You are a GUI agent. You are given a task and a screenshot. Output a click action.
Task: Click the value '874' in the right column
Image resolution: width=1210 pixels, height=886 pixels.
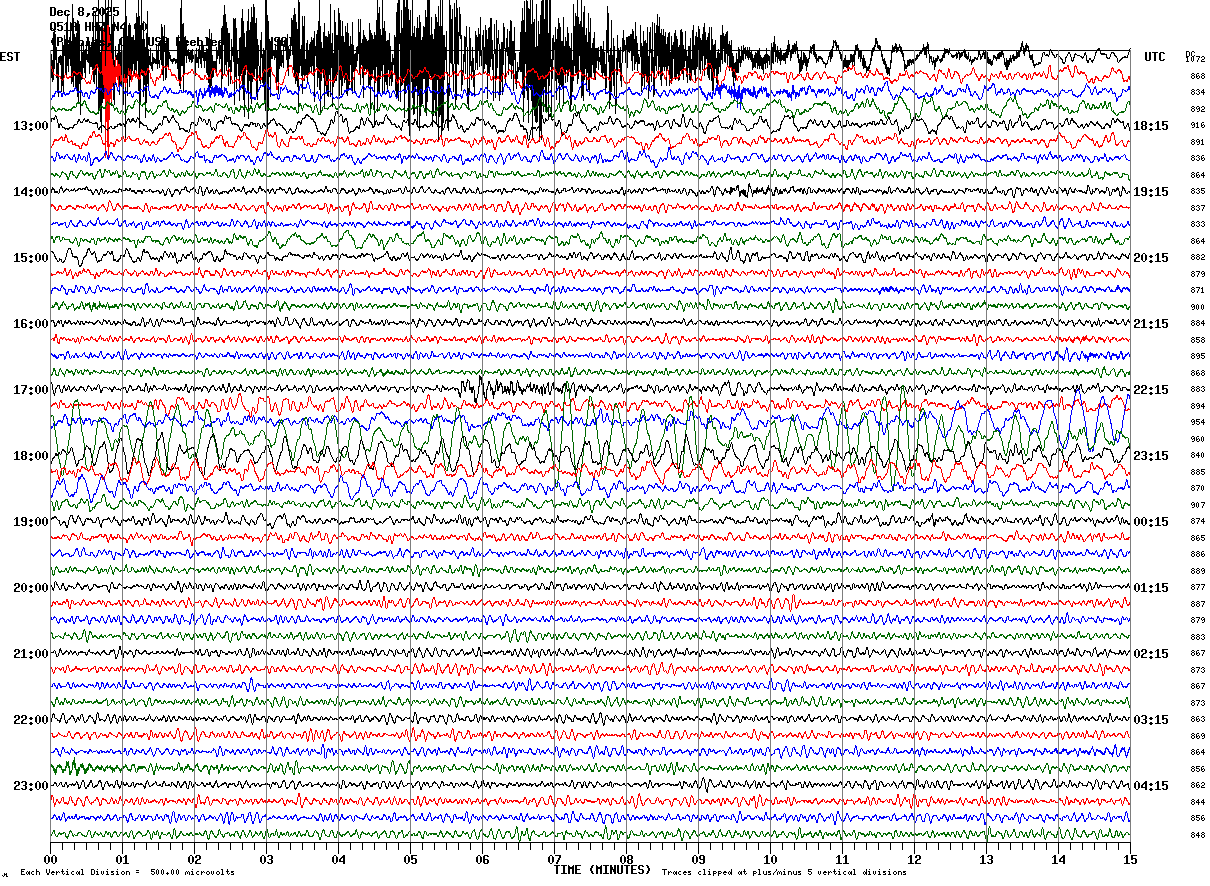pyautogui.click(x=1197, y=522)
